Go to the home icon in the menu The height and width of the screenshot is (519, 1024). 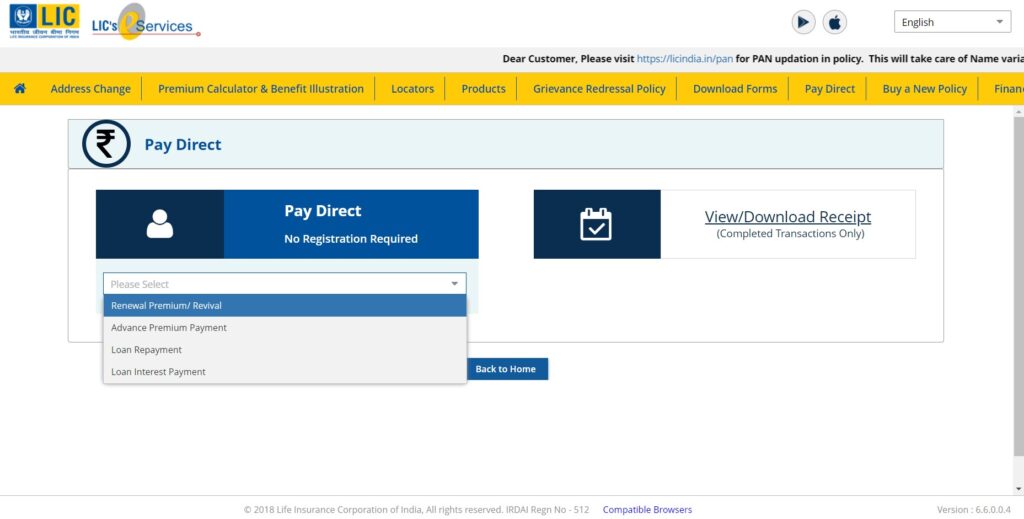coord(20,88)
